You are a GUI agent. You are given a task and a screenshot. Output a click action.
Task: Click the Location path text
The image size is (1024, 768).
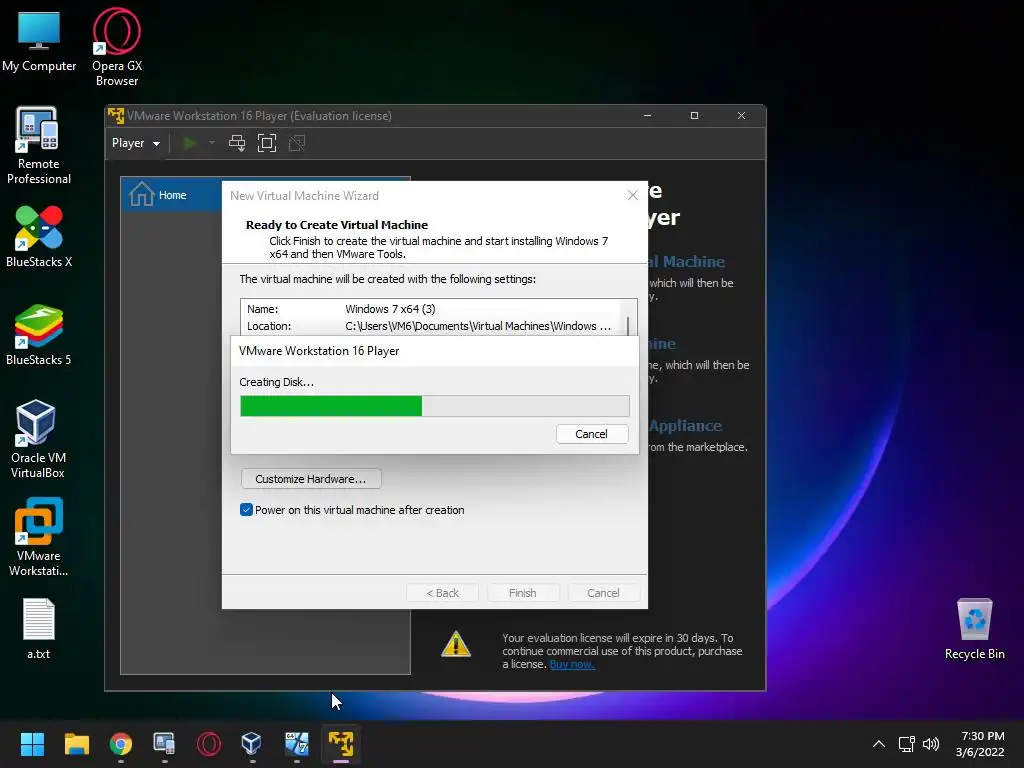pyautogui.click(x=478, y=326)
